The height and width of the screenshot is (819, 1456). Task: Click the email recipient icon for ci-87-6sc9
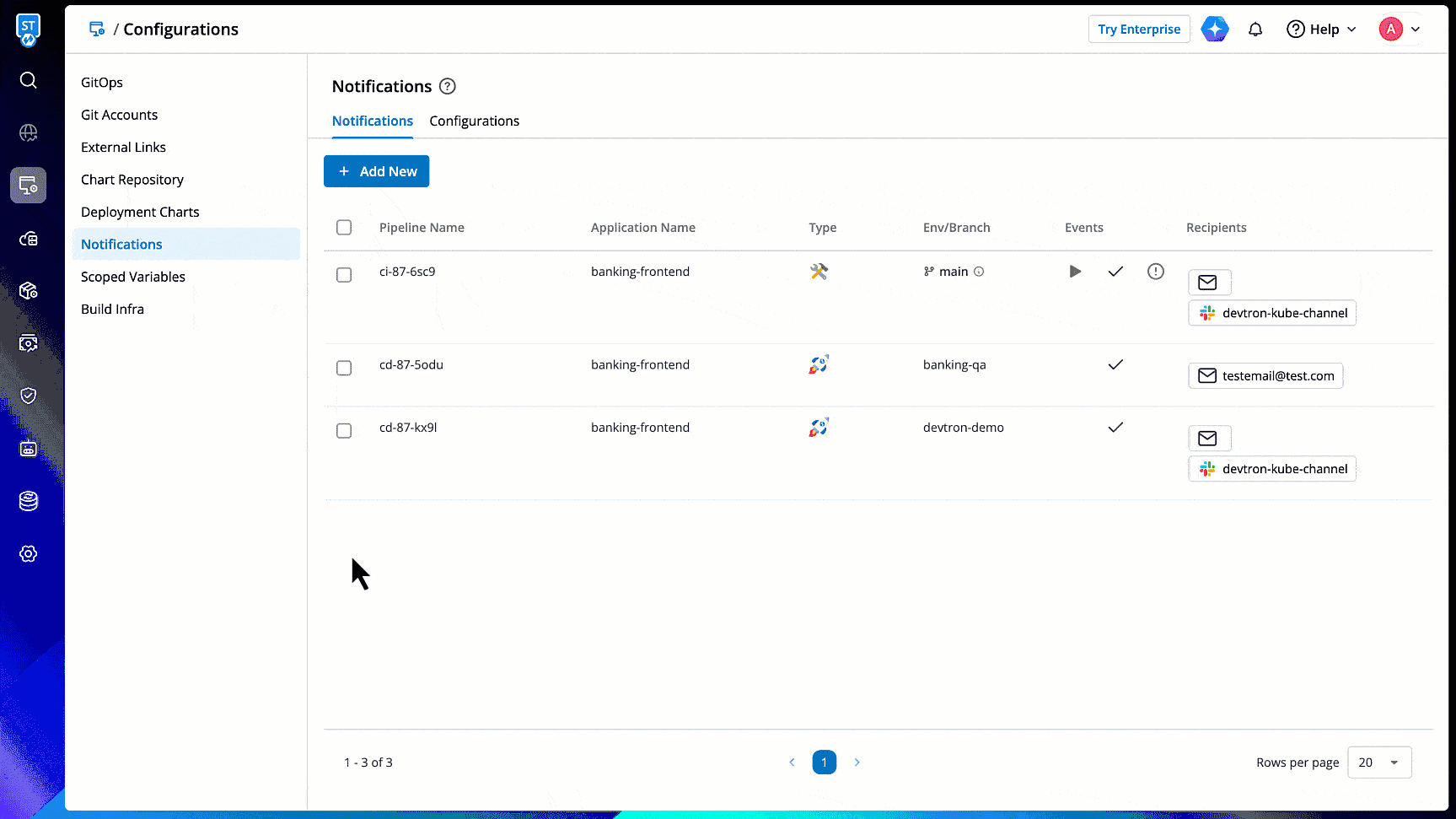point(1209,283)
